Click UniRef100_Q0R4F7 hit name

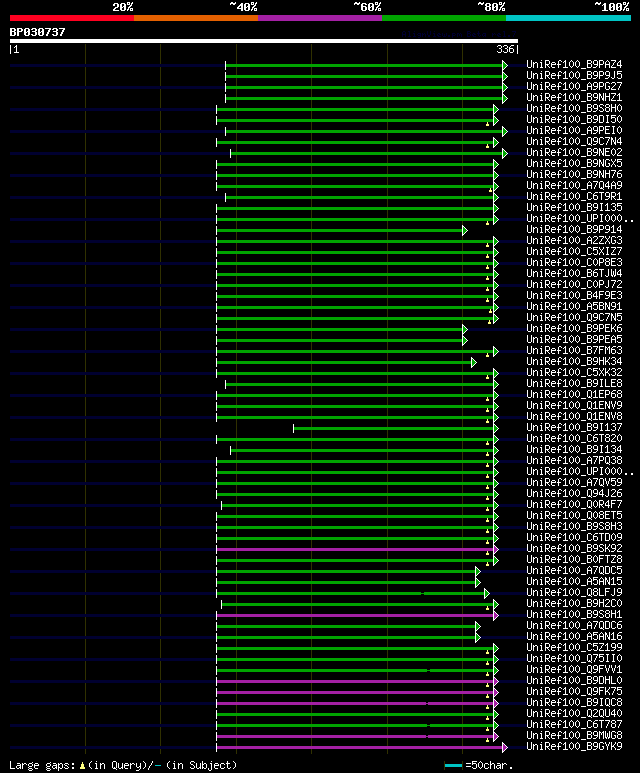(574, 505)
